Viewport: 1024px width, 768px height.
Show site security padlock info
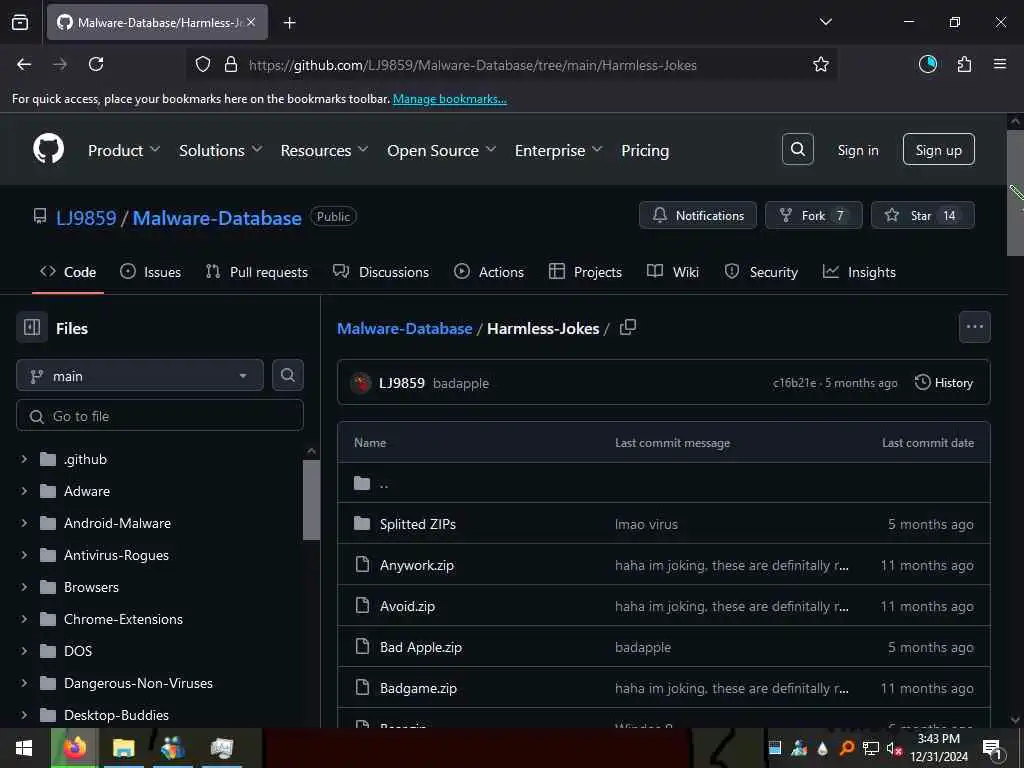click(x=231, y=64)
